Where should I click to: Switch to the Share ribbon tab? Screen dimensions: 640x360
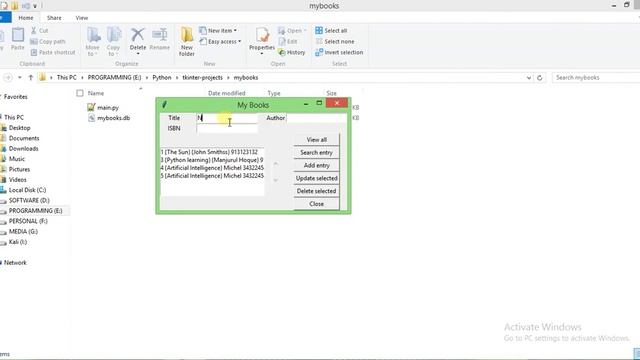coord(54,18)
